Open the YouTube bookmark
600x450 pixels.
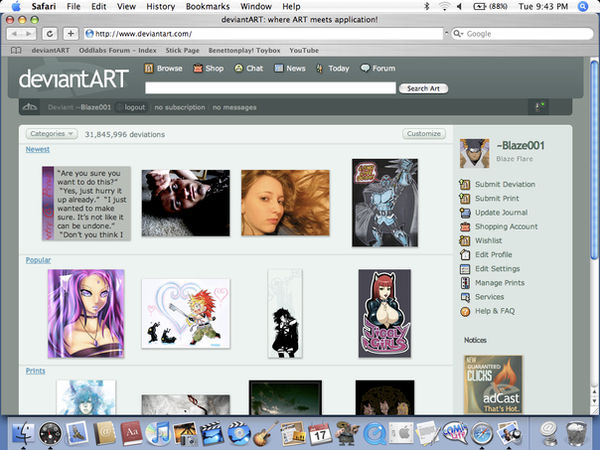[x=304, y=51]
